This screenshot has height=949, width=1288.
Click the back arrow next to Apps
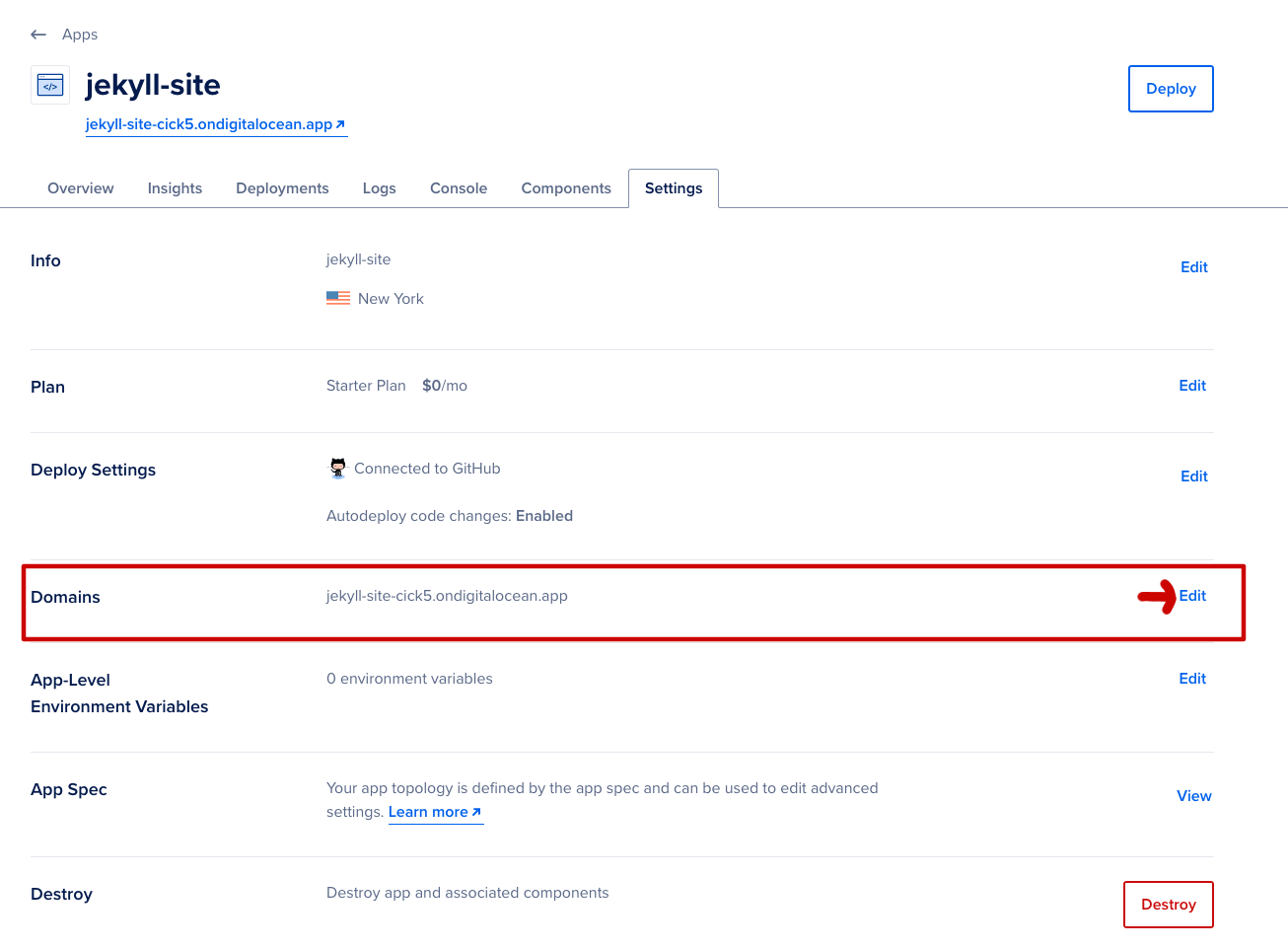coord(38,35)
